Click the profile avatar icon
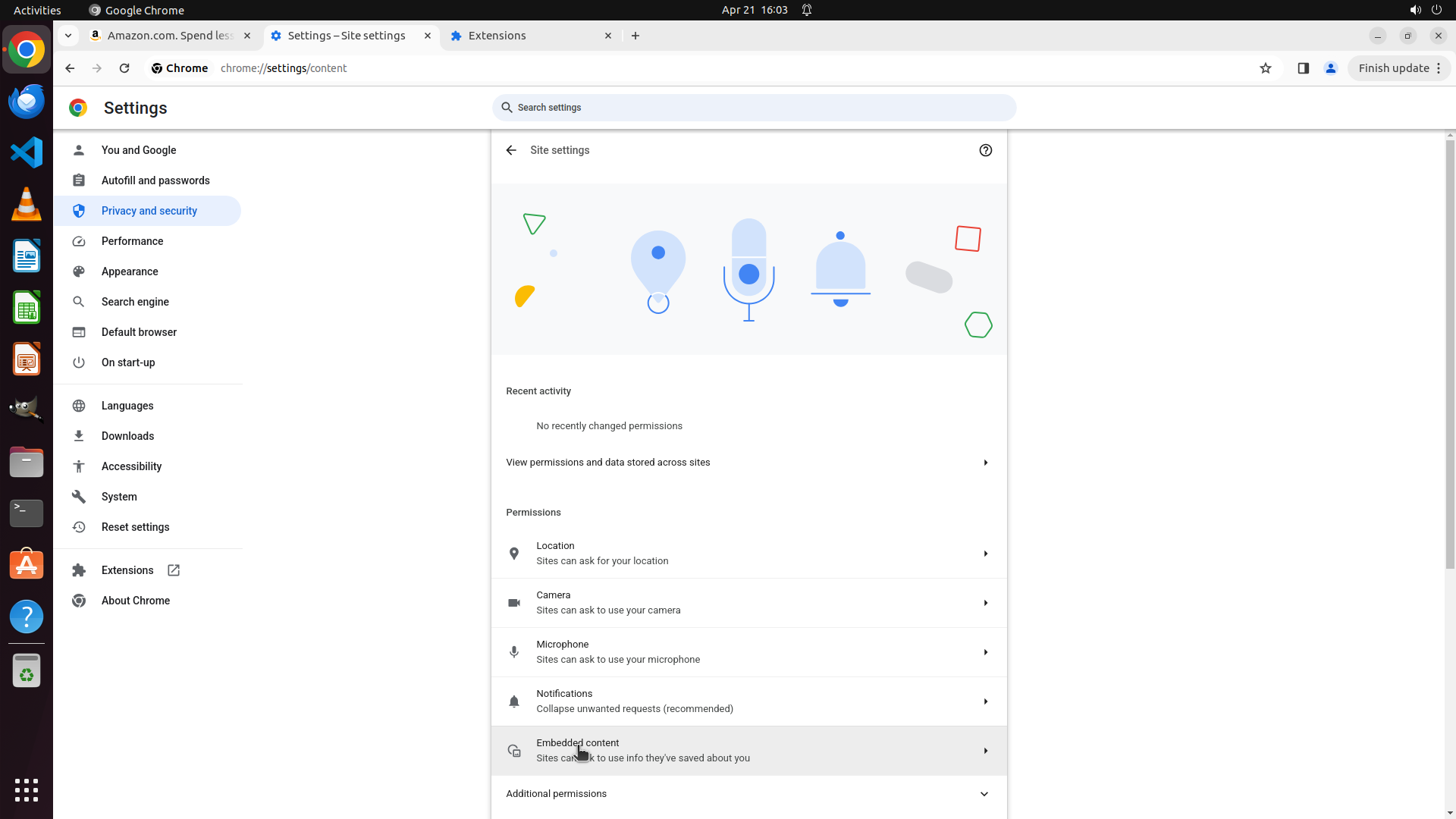This screenshot has width=1456, height=819. coord(1330,68)
